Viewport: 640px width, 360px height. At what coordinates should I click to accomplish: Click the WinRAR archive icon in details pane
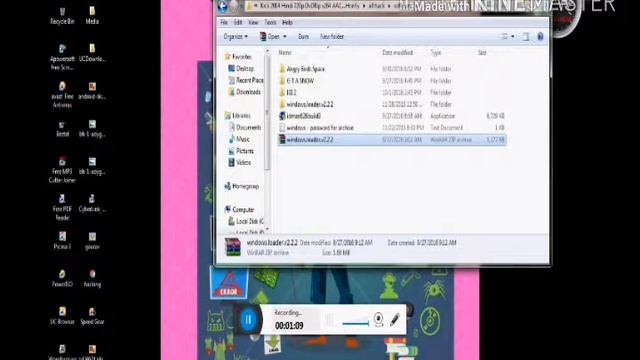click(233, 247)
